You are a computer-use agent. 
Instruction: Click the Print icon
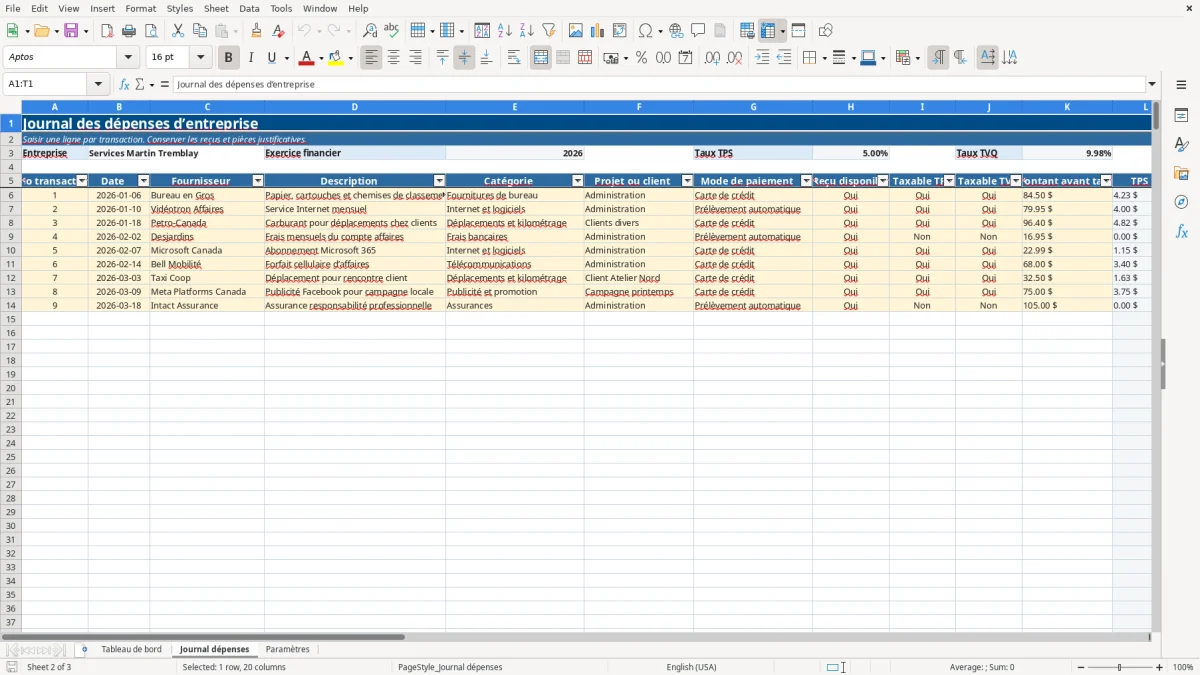coord(129,31)
